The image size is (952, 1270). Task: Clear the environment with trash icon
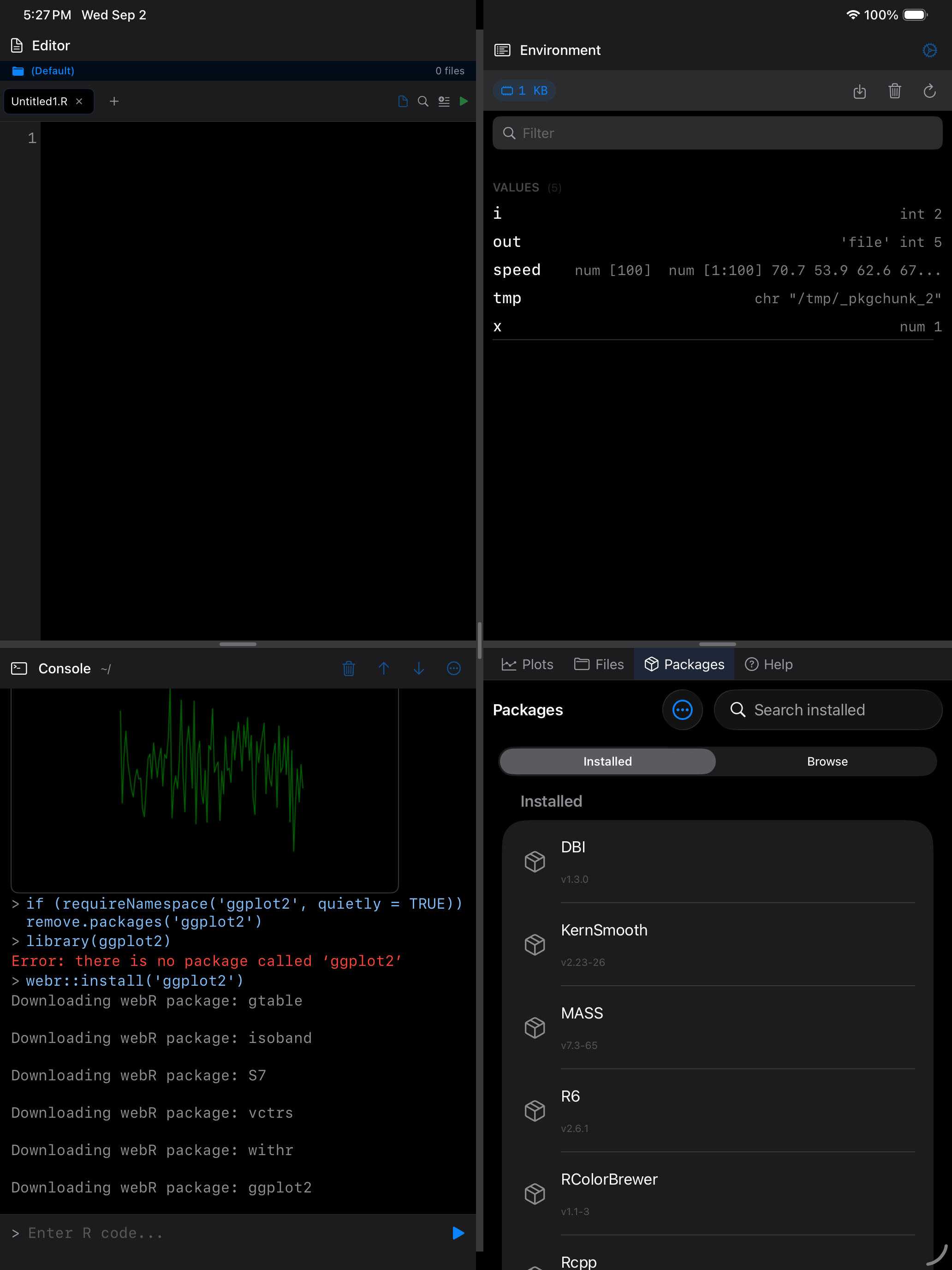click(x=895, y=91)
